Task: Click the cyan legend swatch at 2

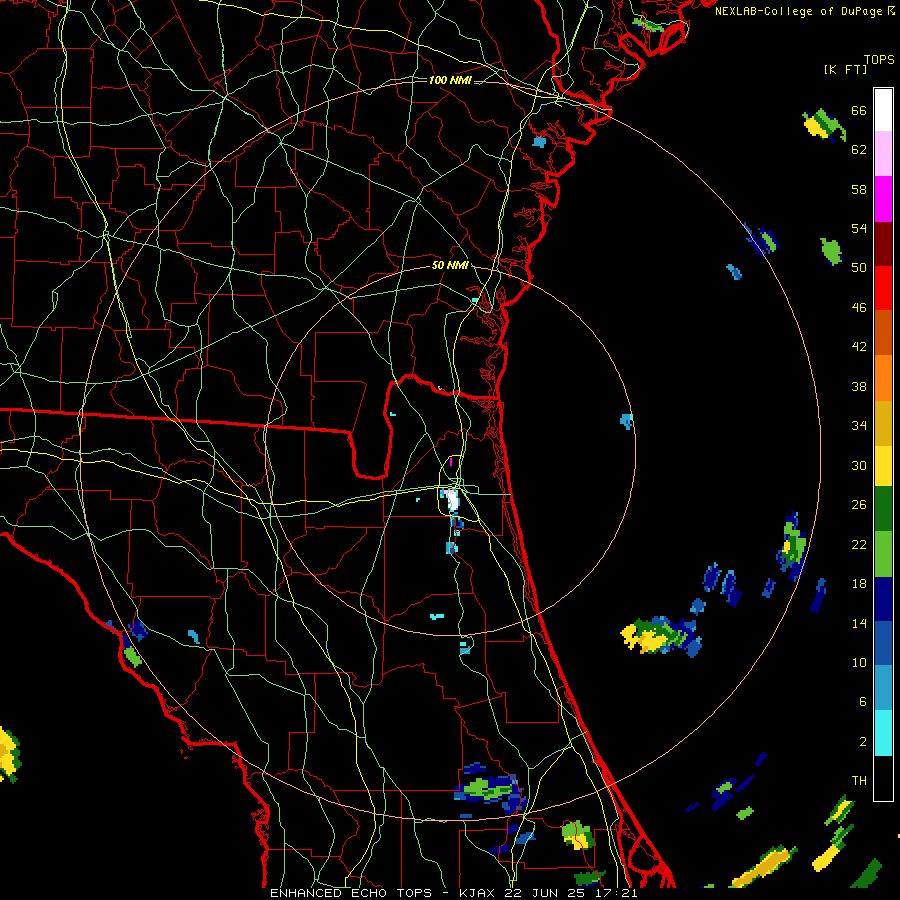Action: 883,733
